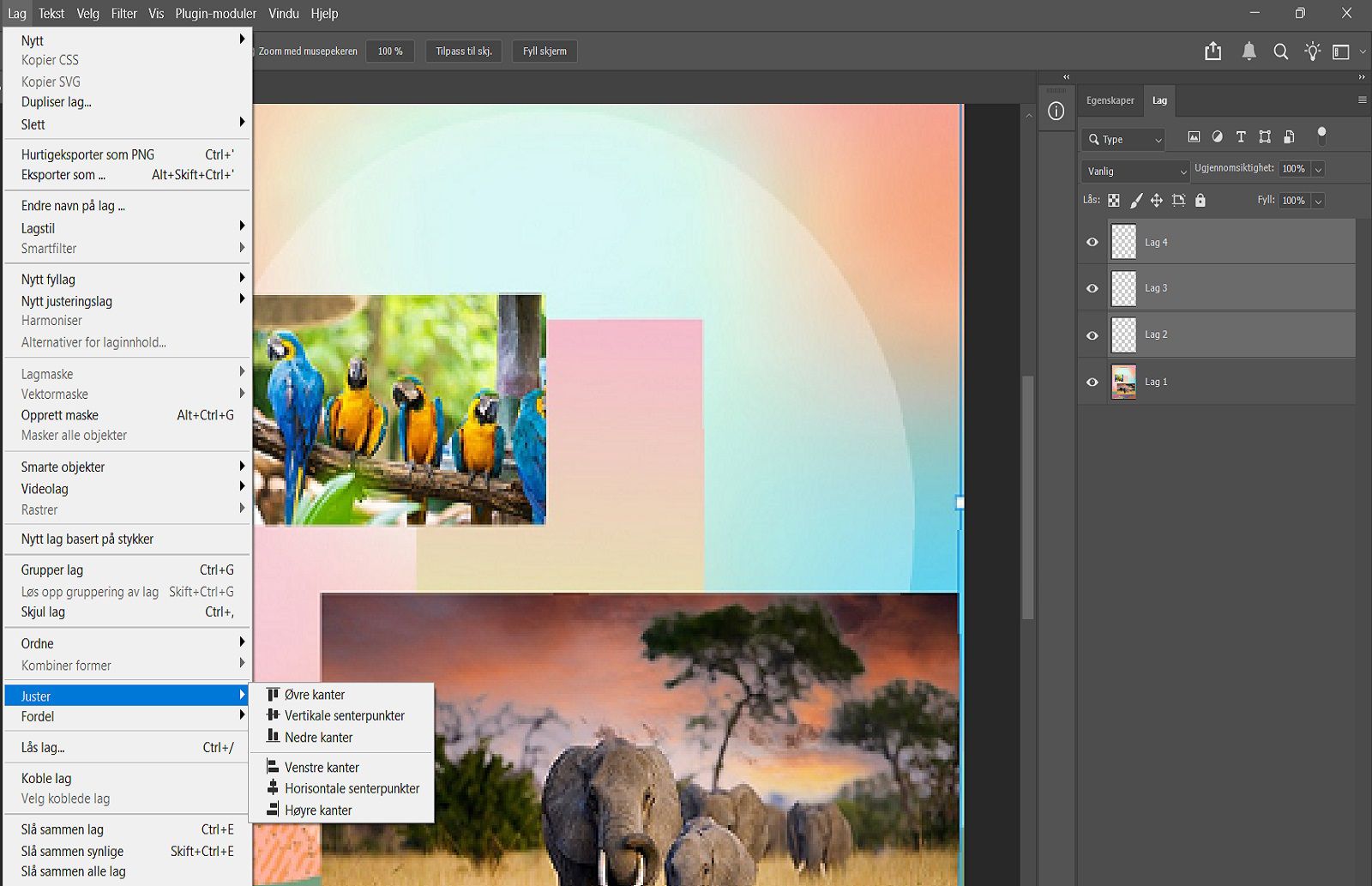Viewport: 1372px width, 886px height.
Task: Hide layer Lag 4 with eye icon
Action: [x=1092, y=242]
